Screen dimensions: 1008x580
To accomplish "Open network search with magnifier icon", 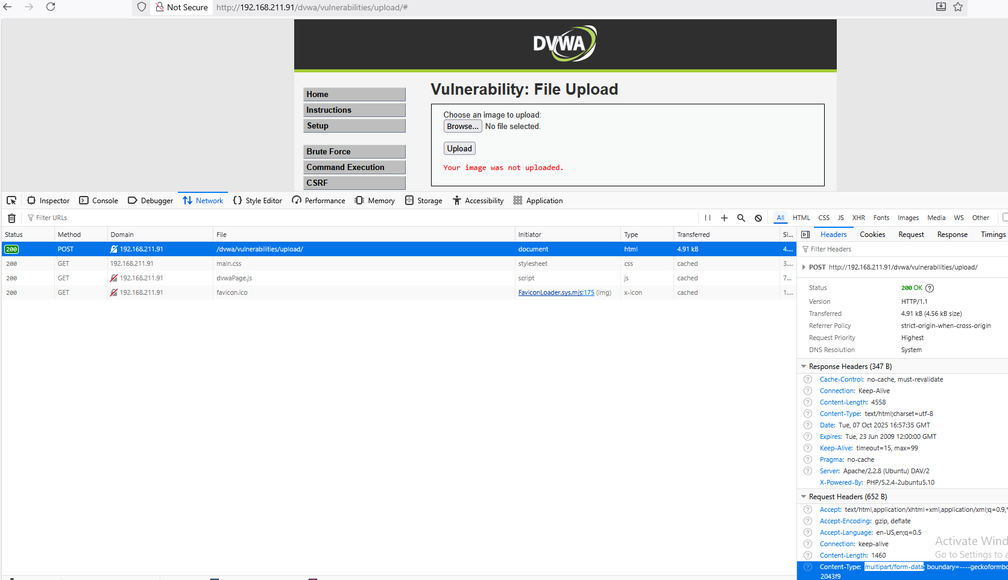I will point(741,218).
